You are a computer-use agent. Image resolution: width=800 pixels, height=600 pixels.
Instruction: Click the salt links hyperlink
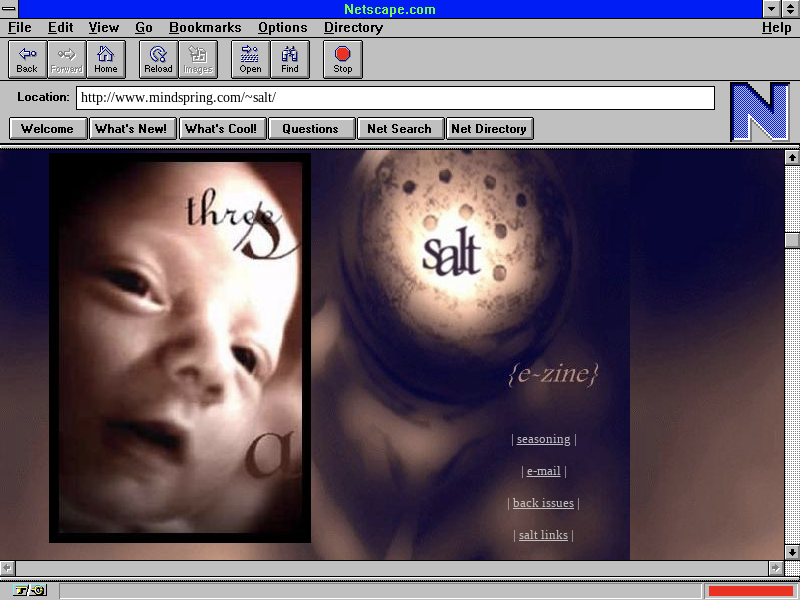(543, 535)
